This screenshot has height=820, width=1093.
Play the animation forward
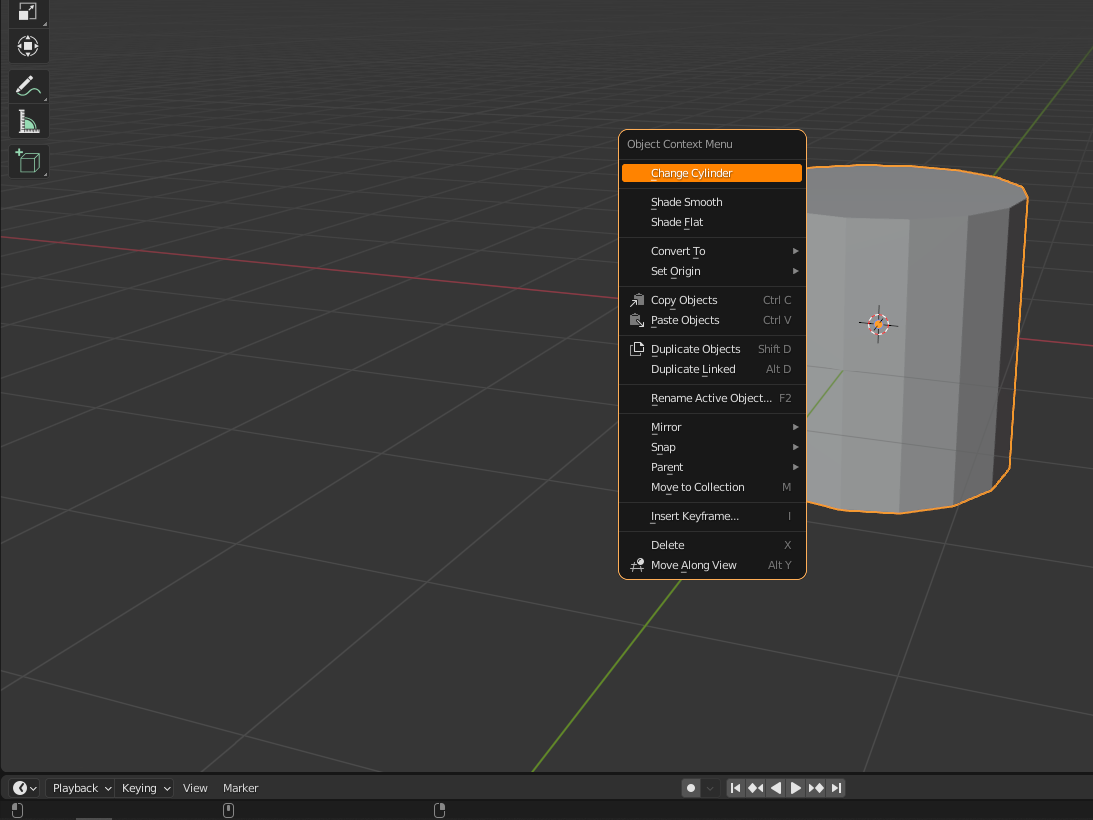(x=795, y=788)
